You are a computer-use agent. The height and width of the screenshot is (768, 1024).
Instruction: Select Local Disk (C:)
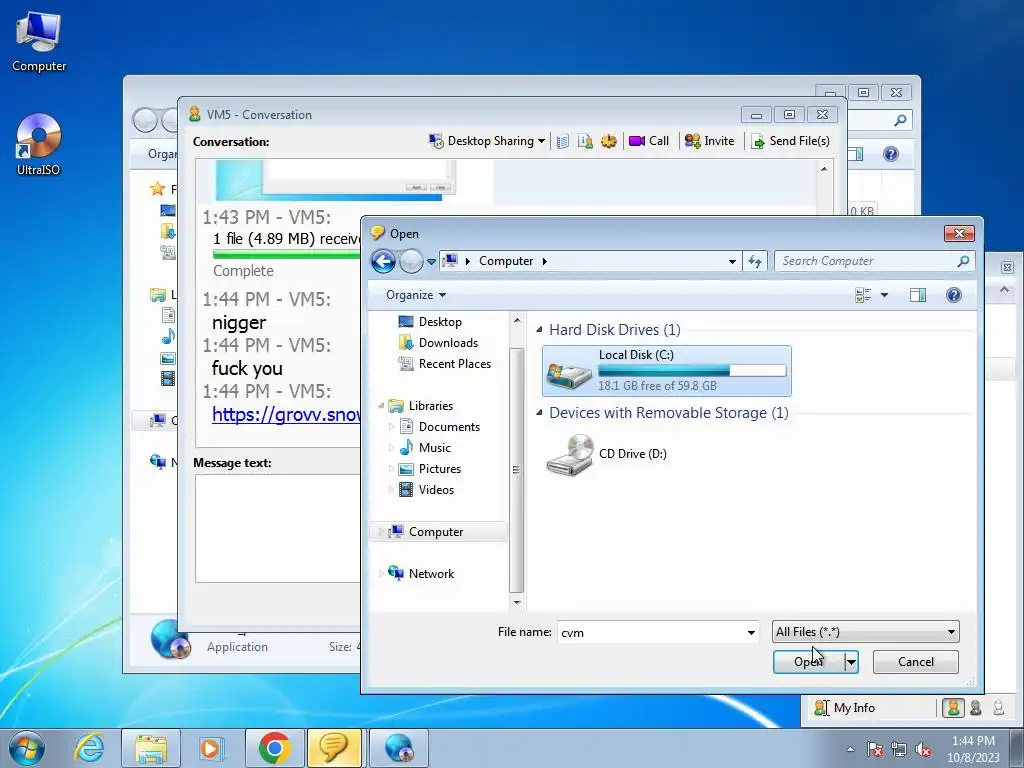pyautogui.click(x=666, y=371)
